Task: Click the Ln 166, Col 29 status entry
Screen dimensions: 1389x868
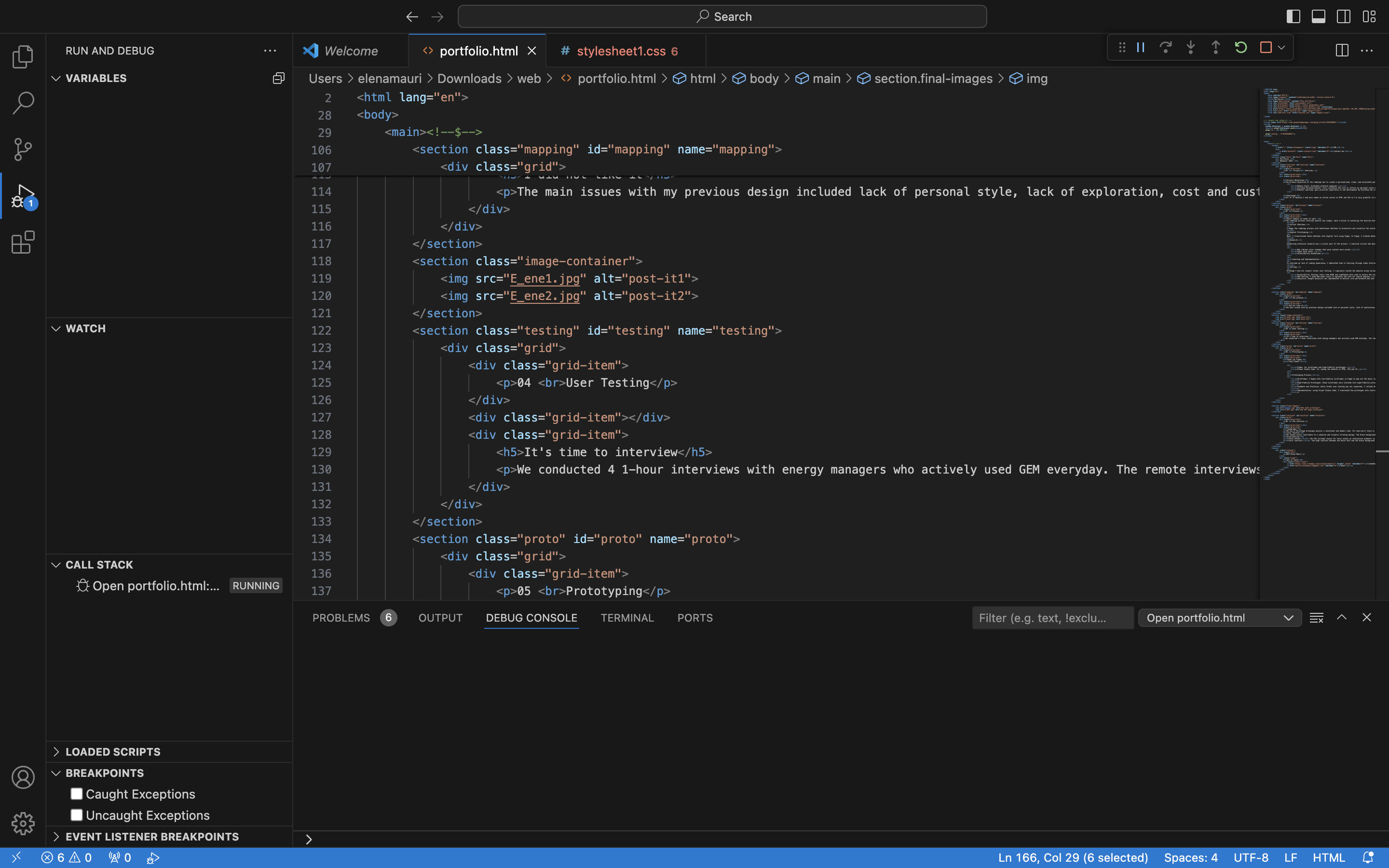Action: click(x=1073, y=858)
